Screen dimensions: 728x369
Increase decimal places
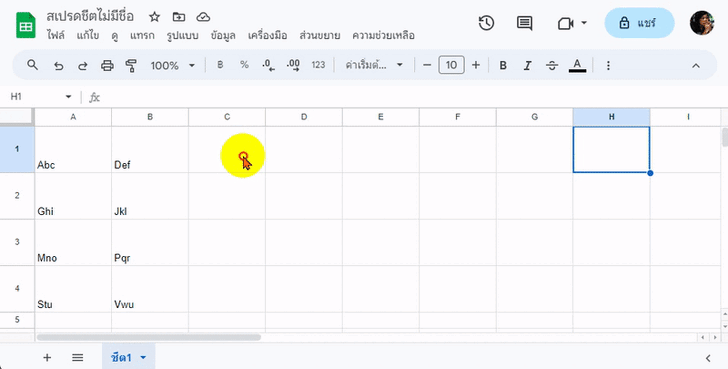coord(293,65)
